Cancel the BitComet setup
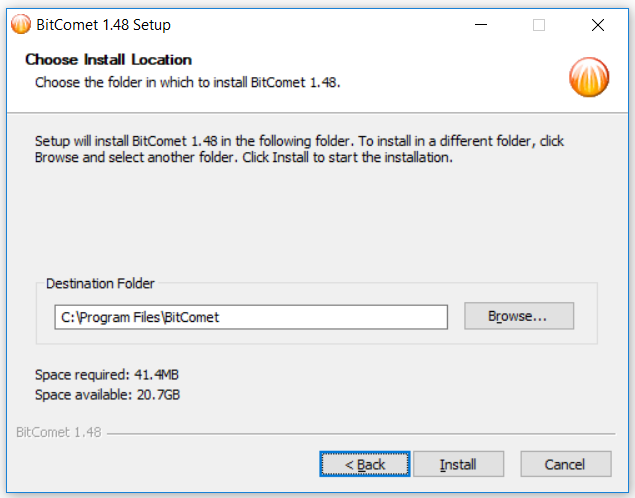 (566, 464)
